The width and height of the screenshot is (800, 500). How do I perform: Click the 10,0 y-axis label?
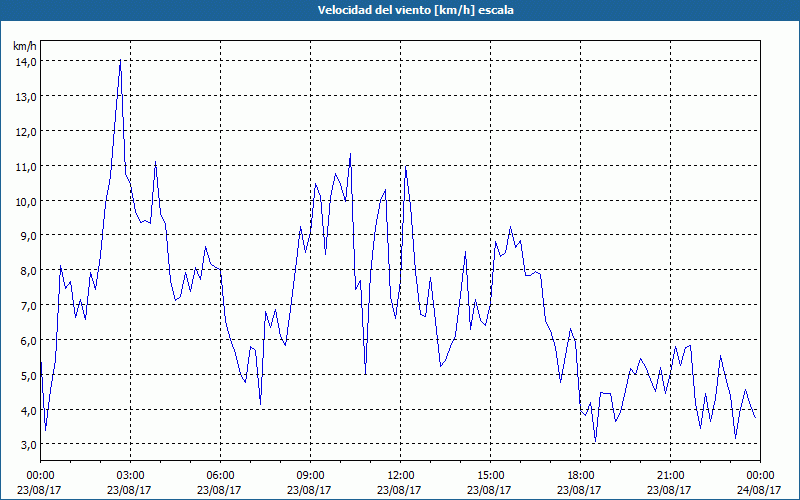(x=26, y=202)
